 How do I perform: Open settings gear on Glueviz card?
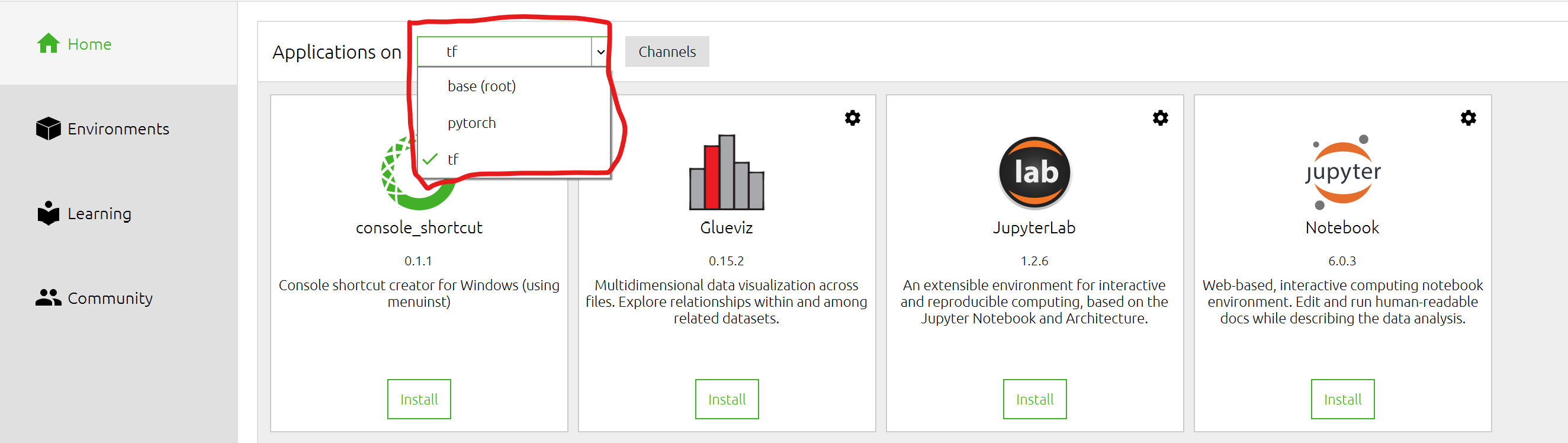(852, 117)
